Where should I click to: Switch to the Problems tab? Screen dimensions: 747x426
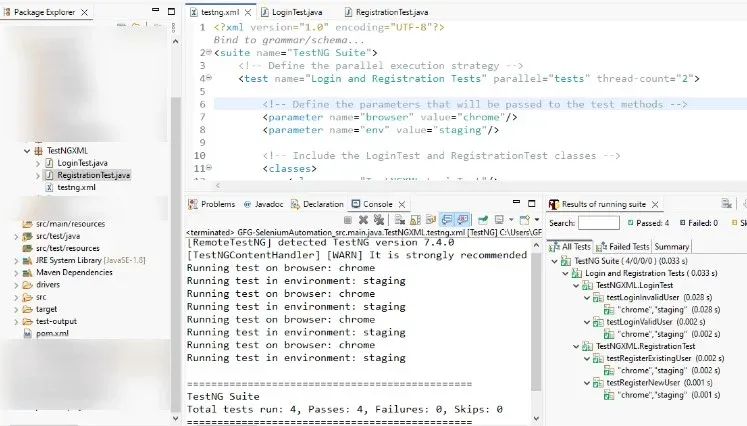[x=212, y=204]
